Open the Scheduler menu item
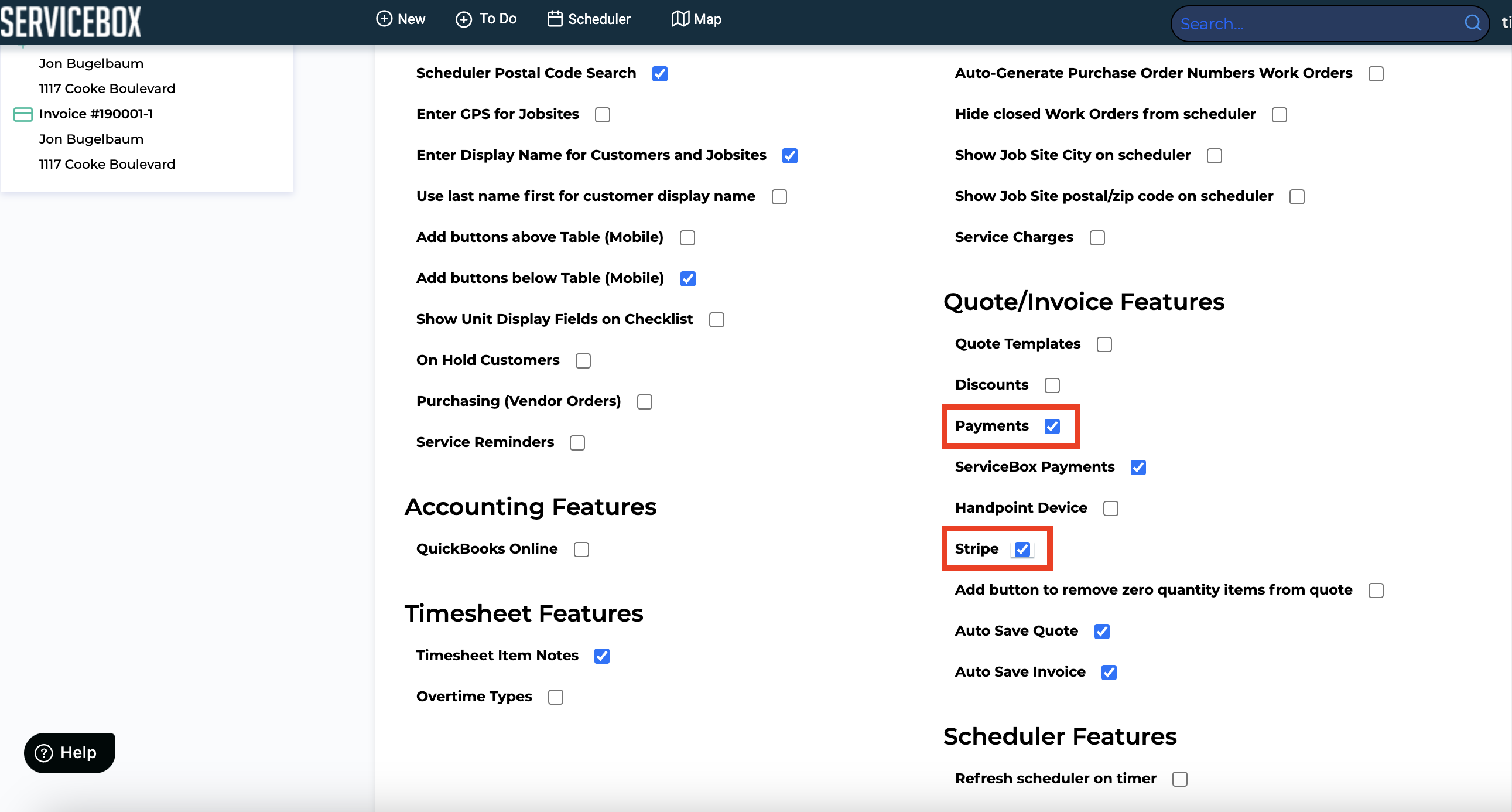The width and height of the screenshot is (1512, 812). click(x=598, y=19)
